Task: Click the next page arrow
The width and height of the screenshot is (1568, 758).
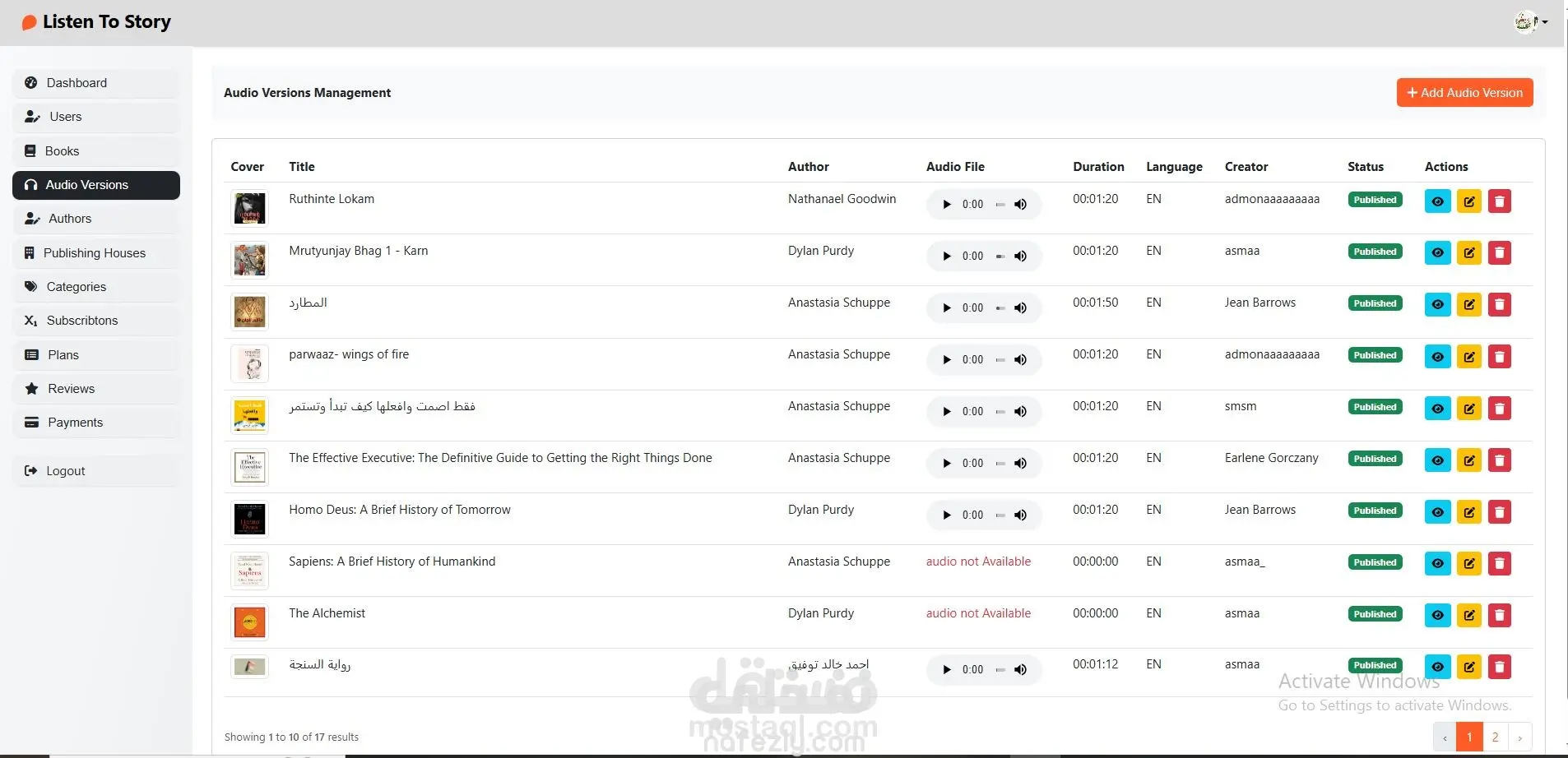Action: point(1519,737)
